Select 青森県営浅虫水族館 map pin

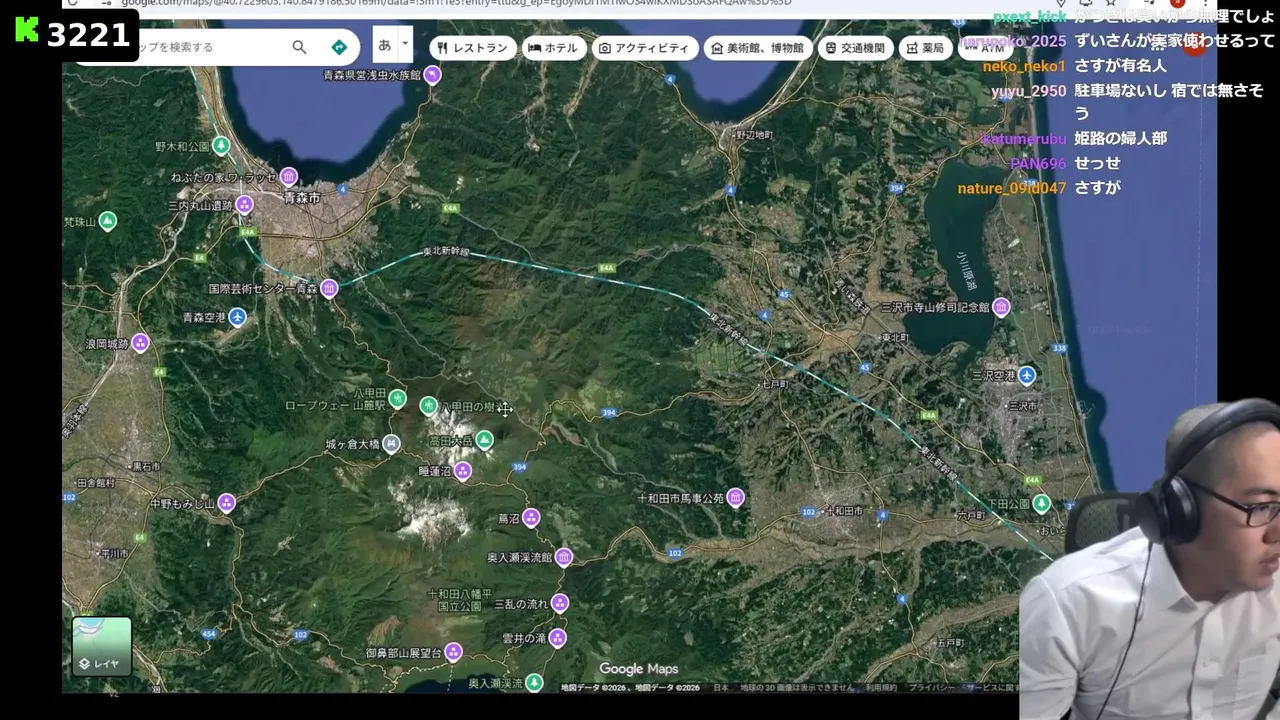click(432, 74)
